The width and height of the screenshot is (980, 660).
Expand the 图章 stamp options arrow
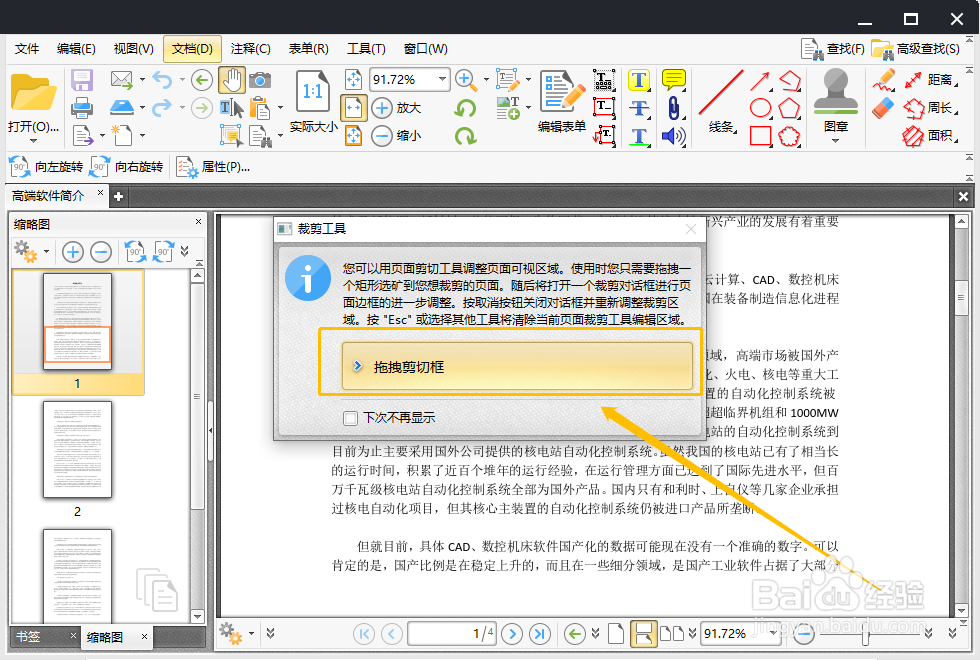coord(836,141)
